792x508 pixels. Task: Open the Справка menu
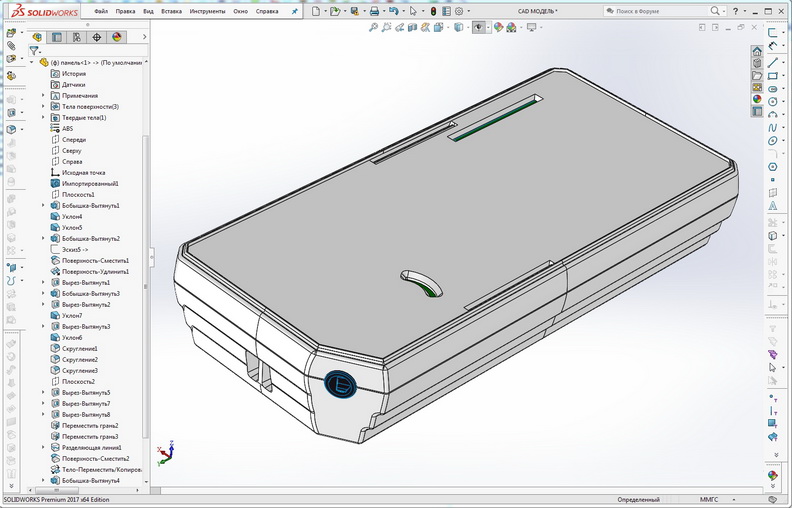(267, 11)
